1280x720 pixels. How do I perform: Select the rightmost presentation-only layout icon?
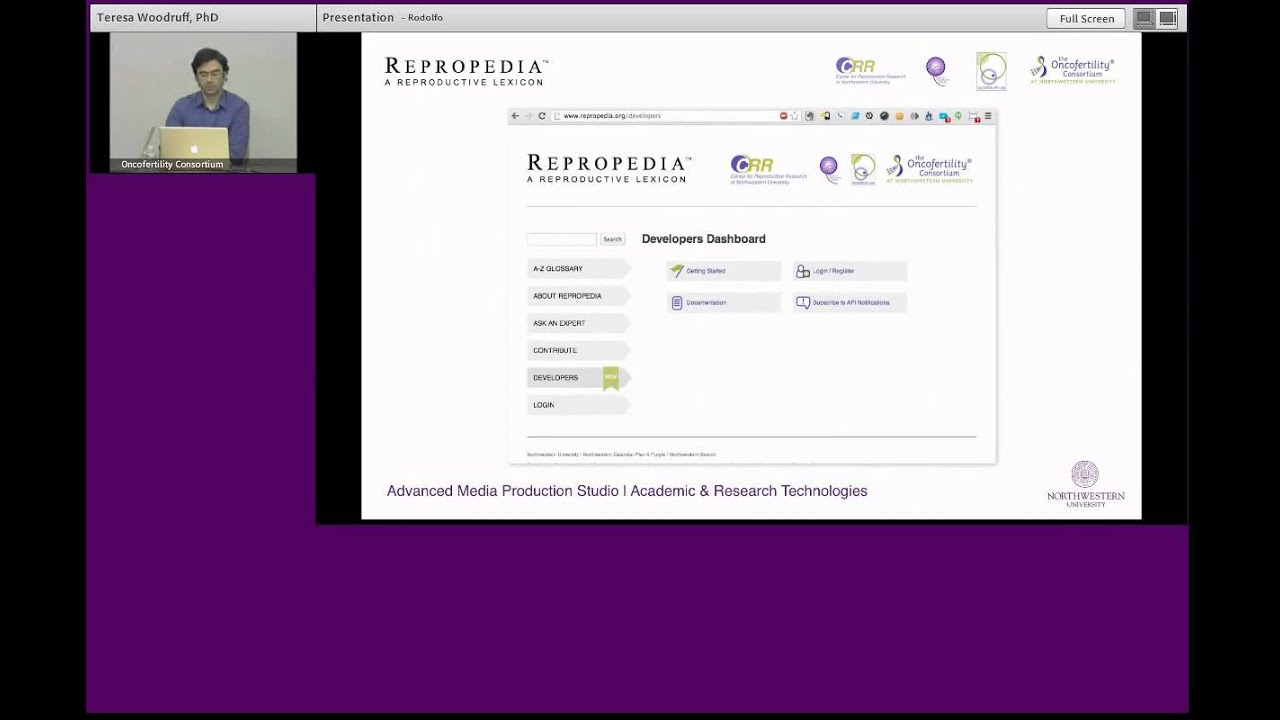pyautogui.click(x=1167, y=18)
